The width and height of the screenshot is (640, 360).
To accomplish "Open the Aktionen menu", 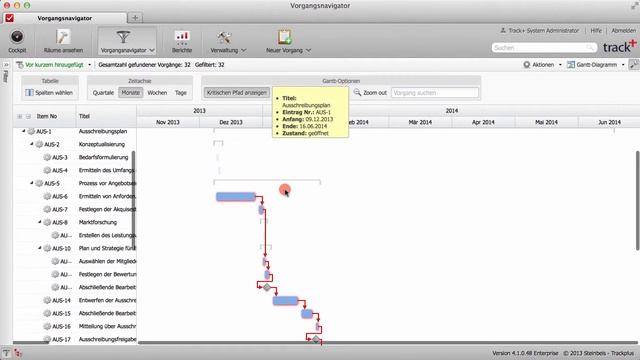I will [542, 65].
